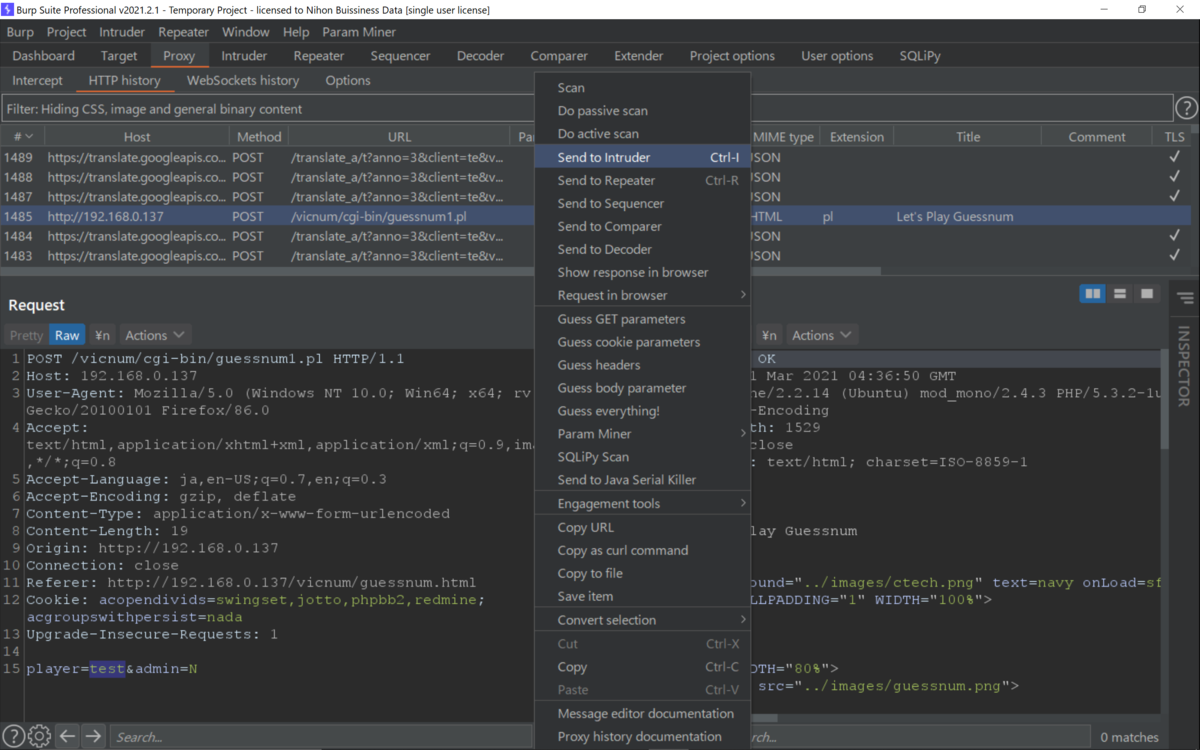Sort history by Title column header
The image size is (1200, 750).
coord(968,137)
